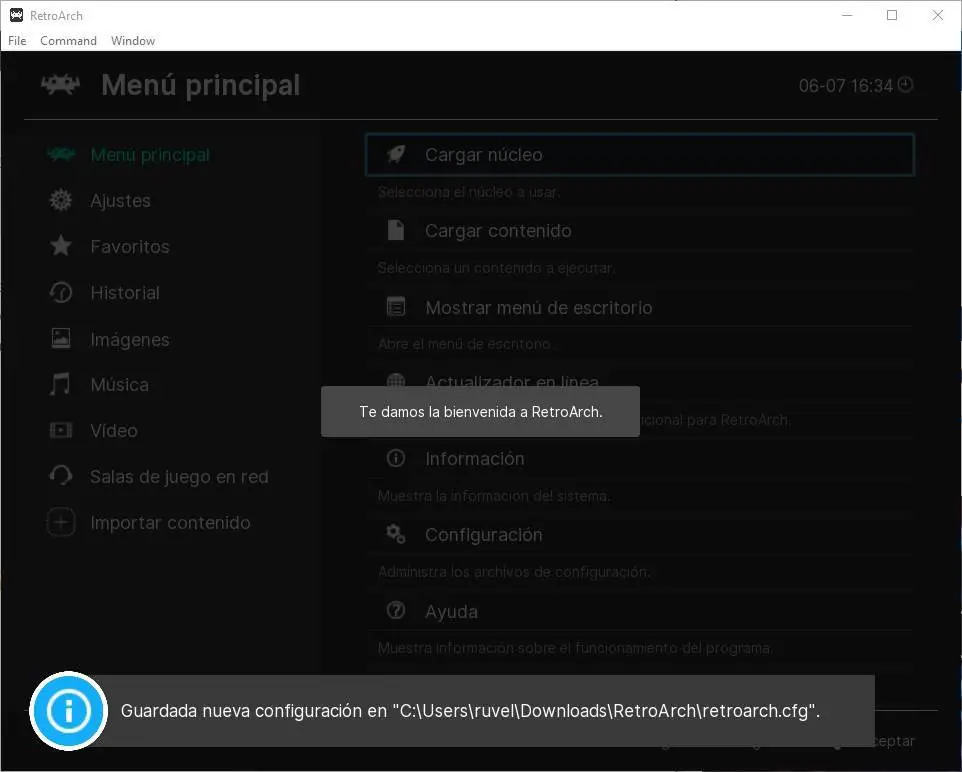The height and width of the screenshot is (772, 962).
Task: Click 'Selecciona un contenido a ejecutar.' description
Action: coord(496,268)
